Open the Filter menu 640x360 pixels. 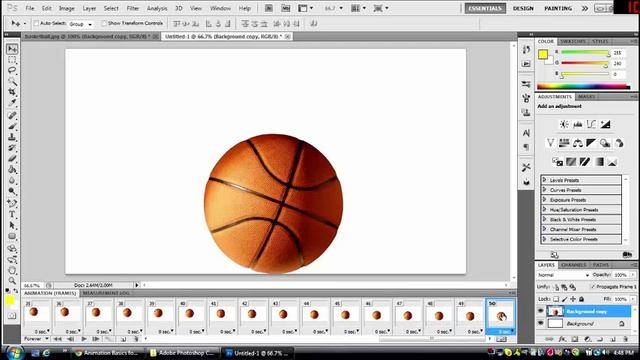133,8
